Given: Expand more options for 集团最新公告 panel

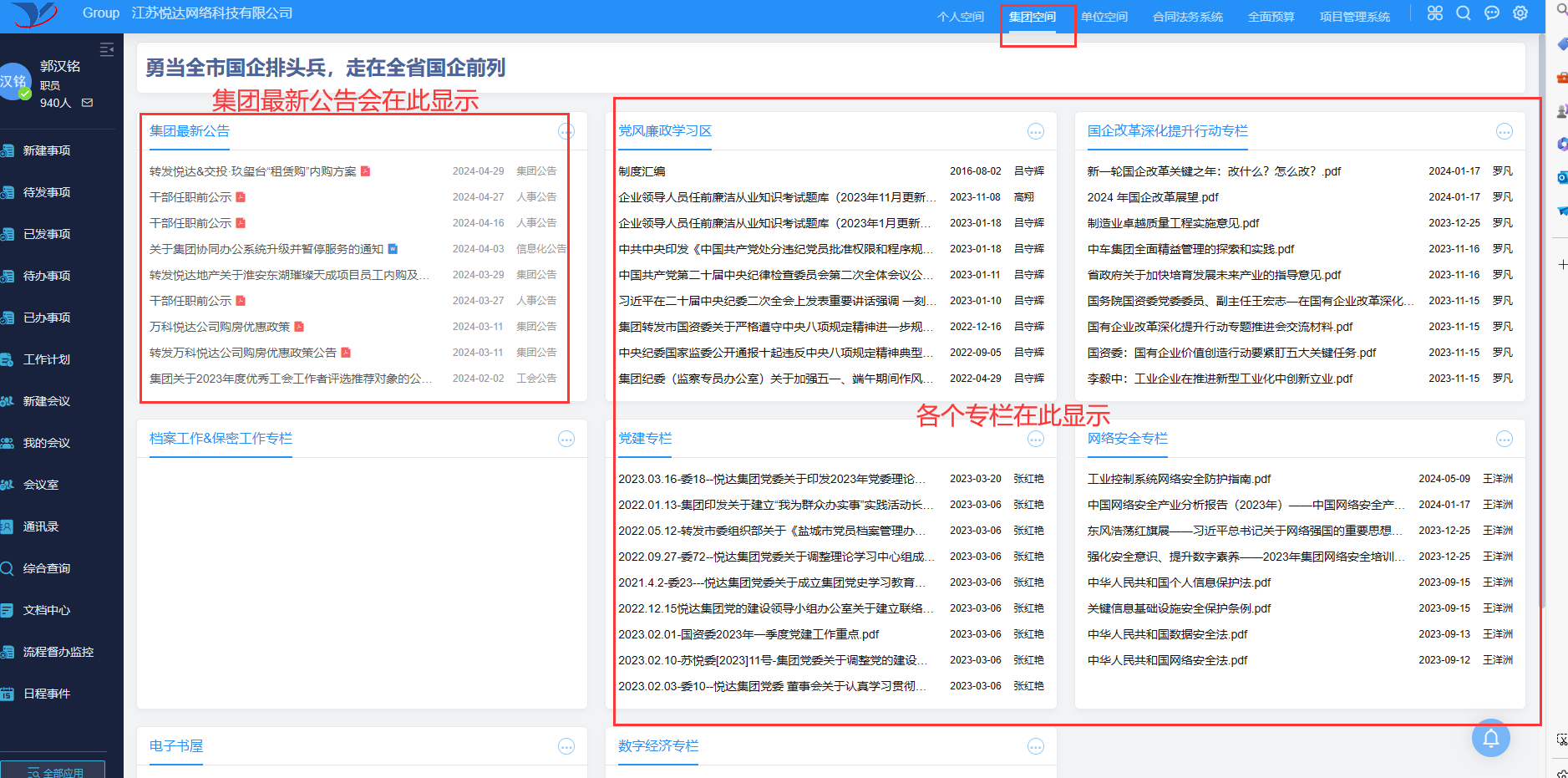Looking at the screenshot, I should coord(566,131).
